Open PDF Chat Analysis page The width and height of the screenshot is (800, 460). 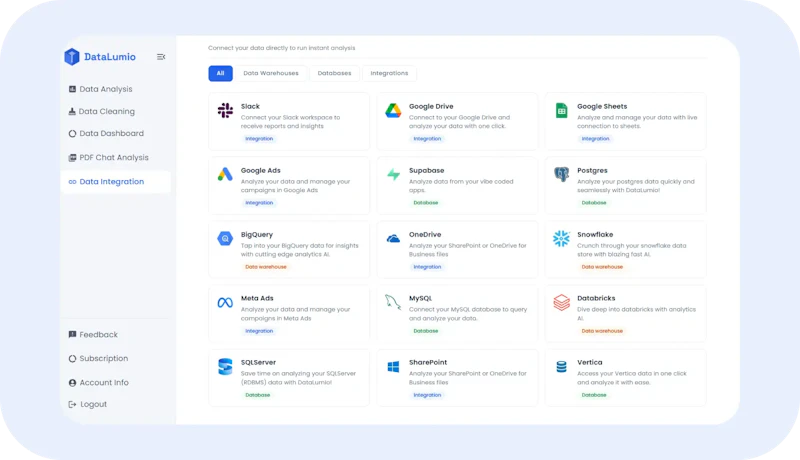click(x=115, y=158)
